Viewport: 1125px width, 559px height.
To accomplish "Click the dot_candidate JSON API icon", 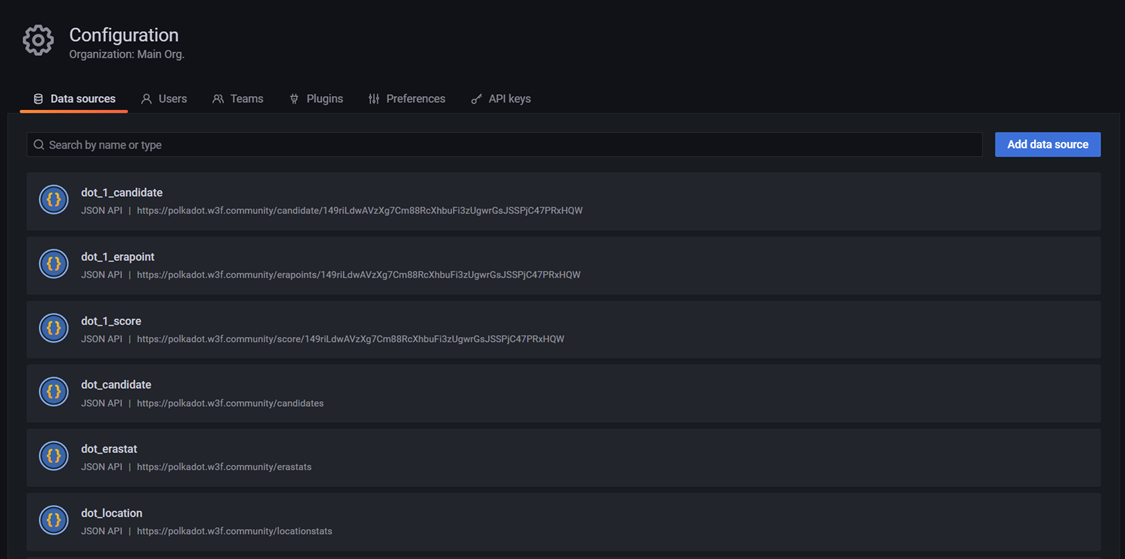I will pyautogui.click(x=54, y=392).
